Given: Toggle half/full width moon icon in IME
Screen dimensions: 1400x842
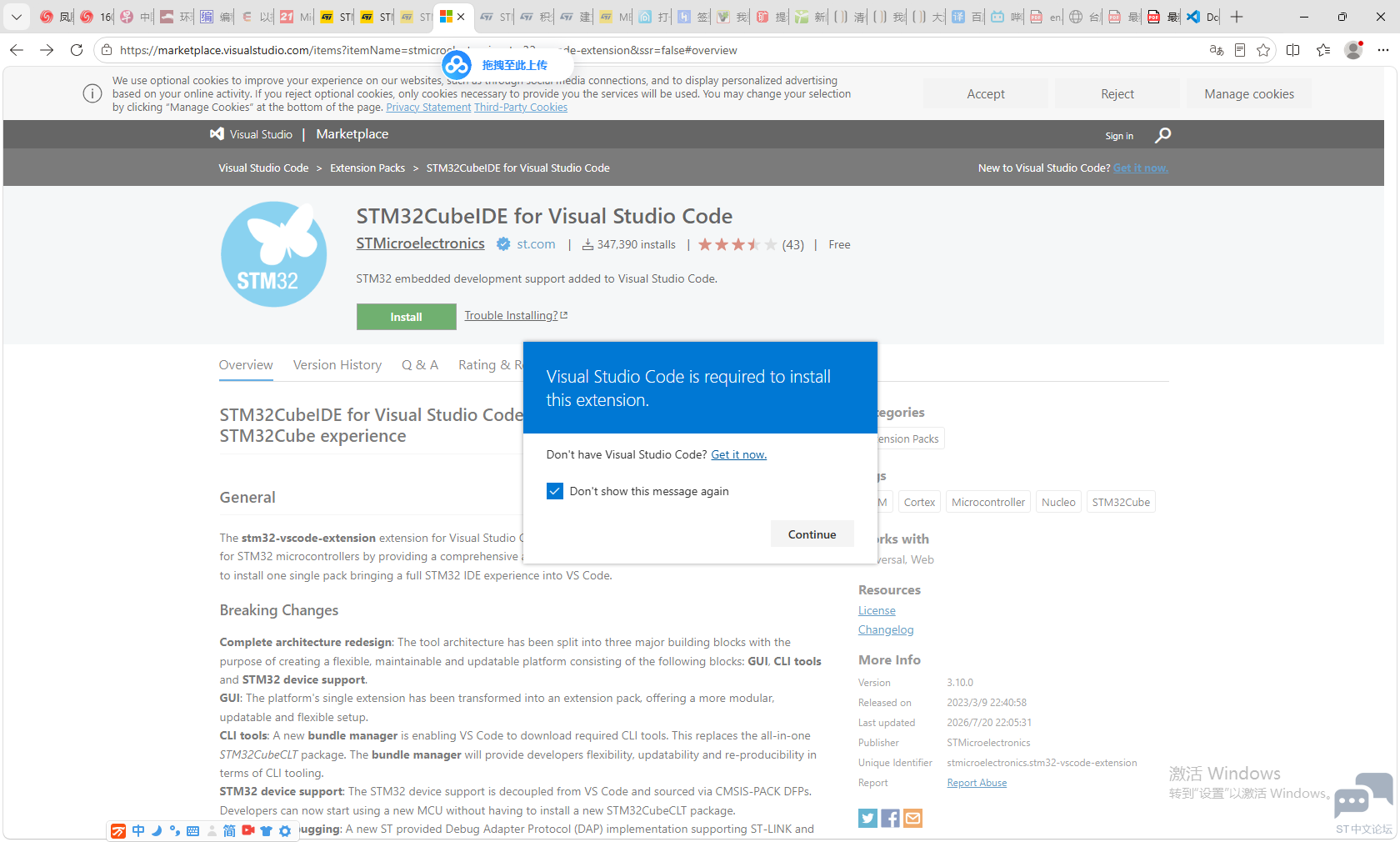Looking at the screenshot, I should (157, 831).
